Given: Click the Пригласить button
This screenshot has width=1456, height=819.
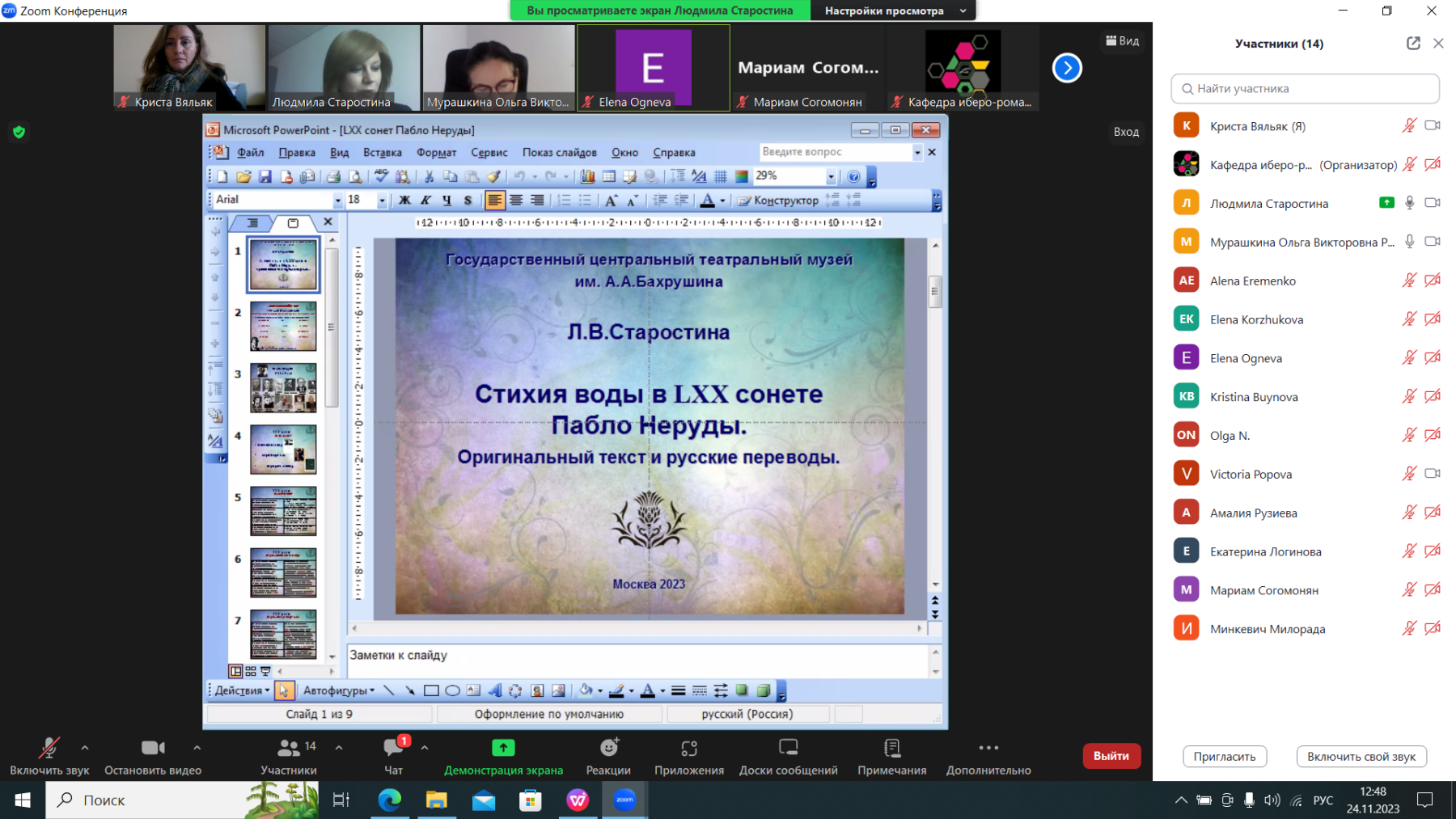Looking at the screenshot, I should [1224, 757].
